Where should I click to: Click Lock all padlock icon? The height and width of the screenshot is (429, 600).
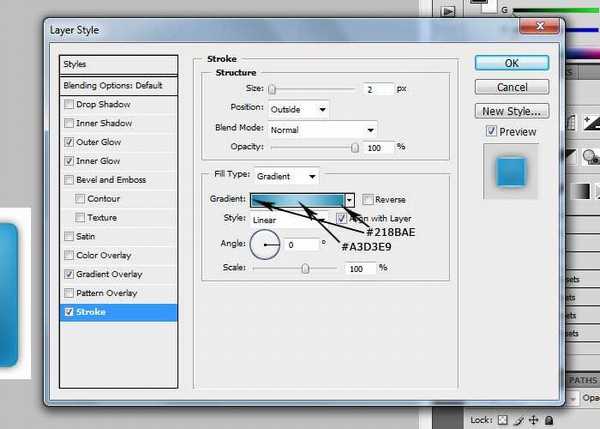pos(549,420)
